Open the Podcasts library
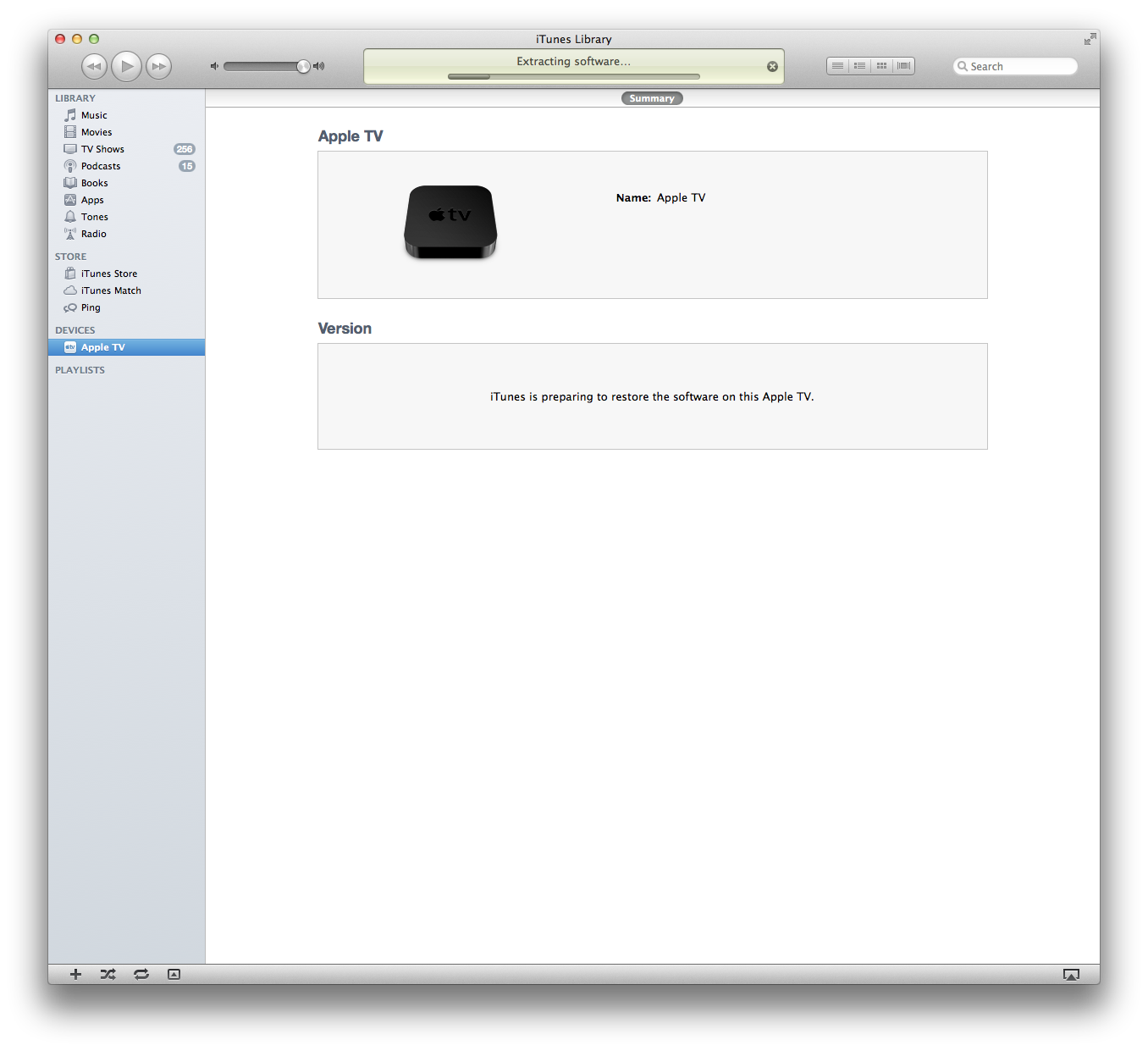1148x1051 pixels. (x=126, y=166)
